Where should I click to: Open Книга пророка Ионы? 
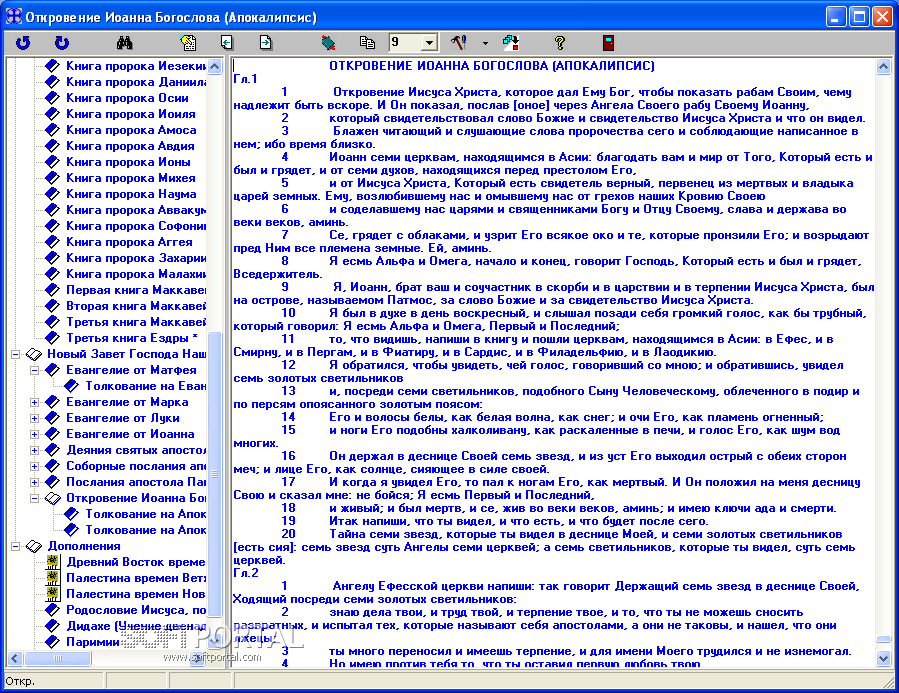click(x=128, y=162)
